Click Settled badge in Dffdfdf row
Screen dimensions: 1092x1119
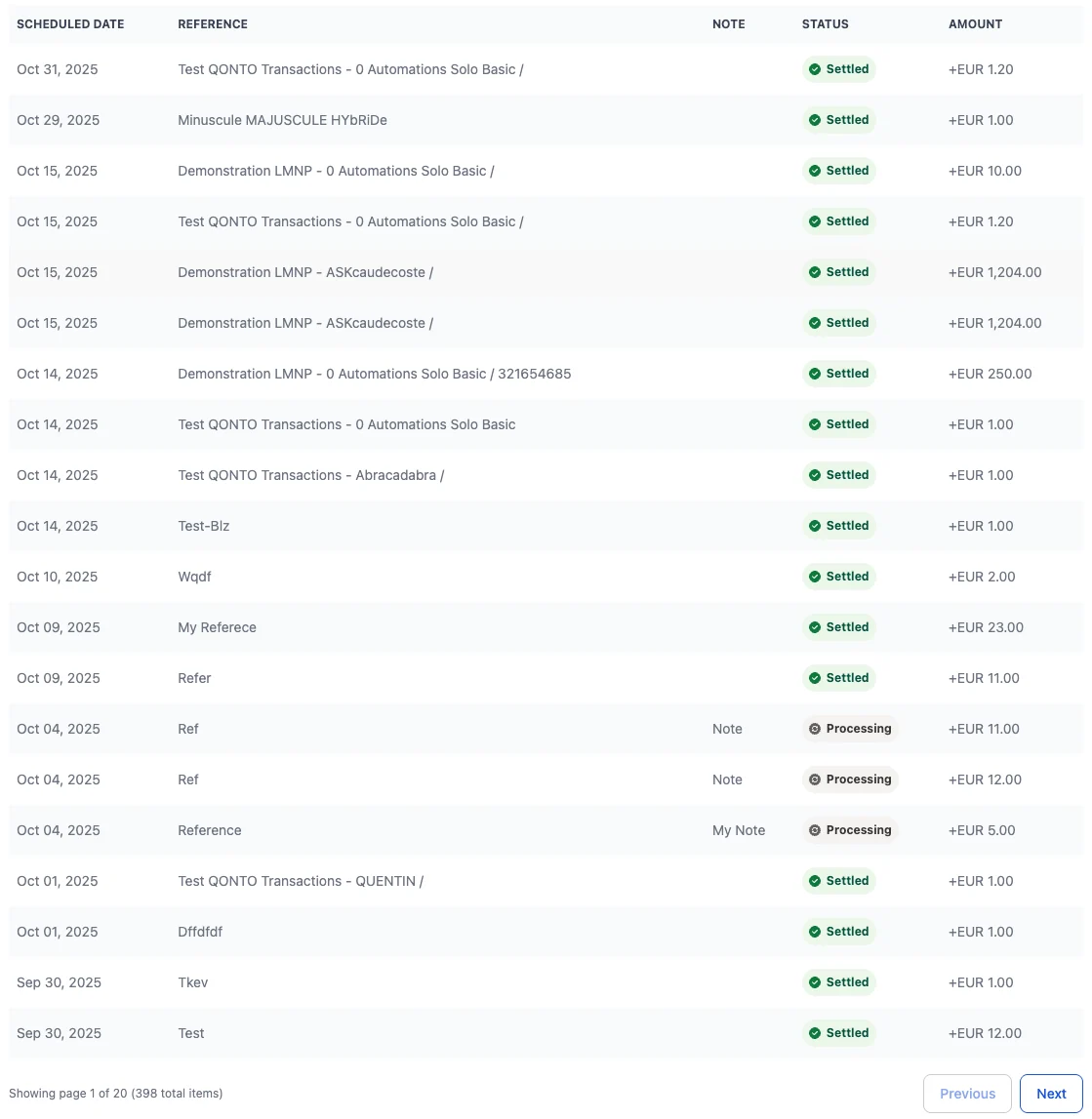[838, 932]
